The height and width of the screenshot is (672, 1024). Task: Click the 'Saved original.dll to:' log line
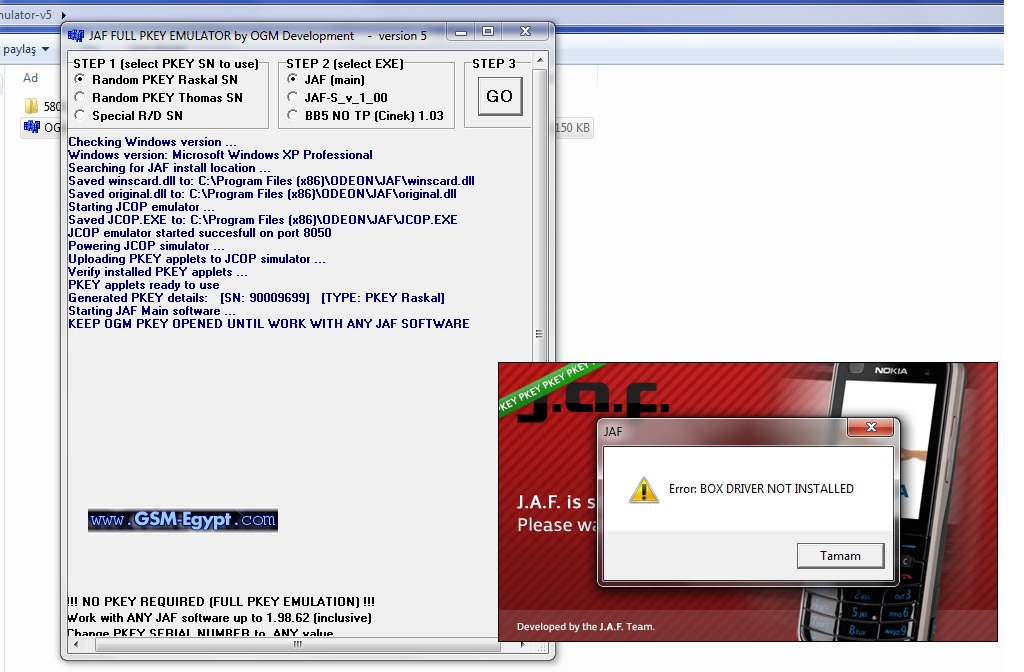click(262, 194)
